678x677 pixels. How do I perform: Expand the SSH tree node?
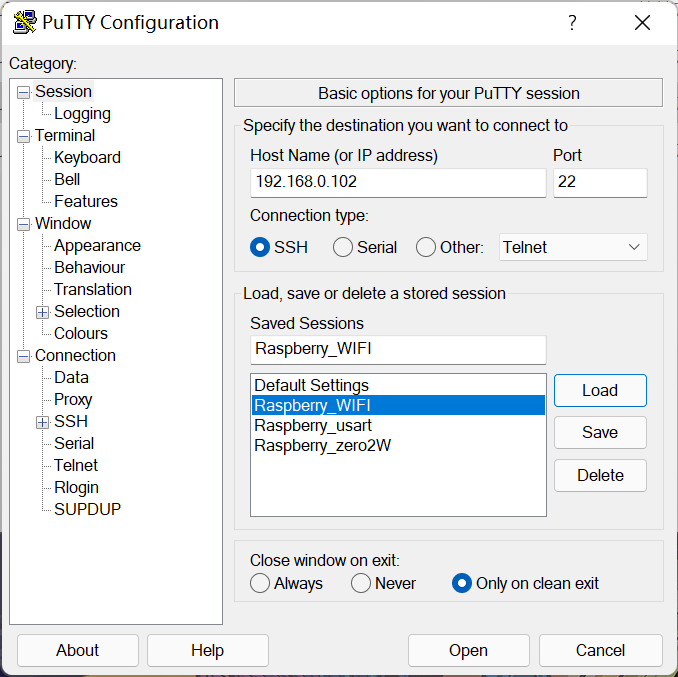(x=42, y=422)
